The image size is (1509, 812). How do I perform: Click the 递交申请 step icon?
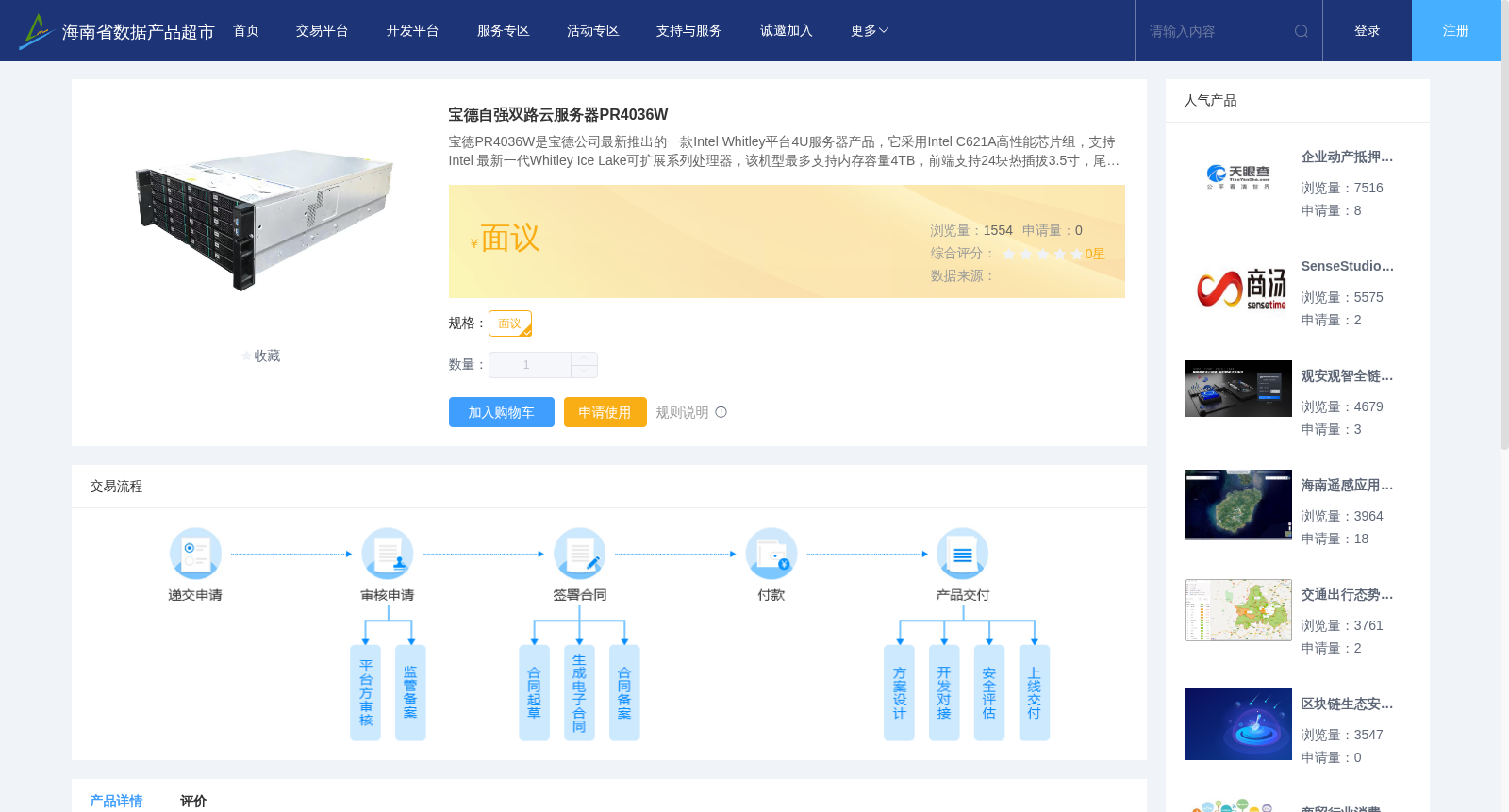tap(195, 553)
